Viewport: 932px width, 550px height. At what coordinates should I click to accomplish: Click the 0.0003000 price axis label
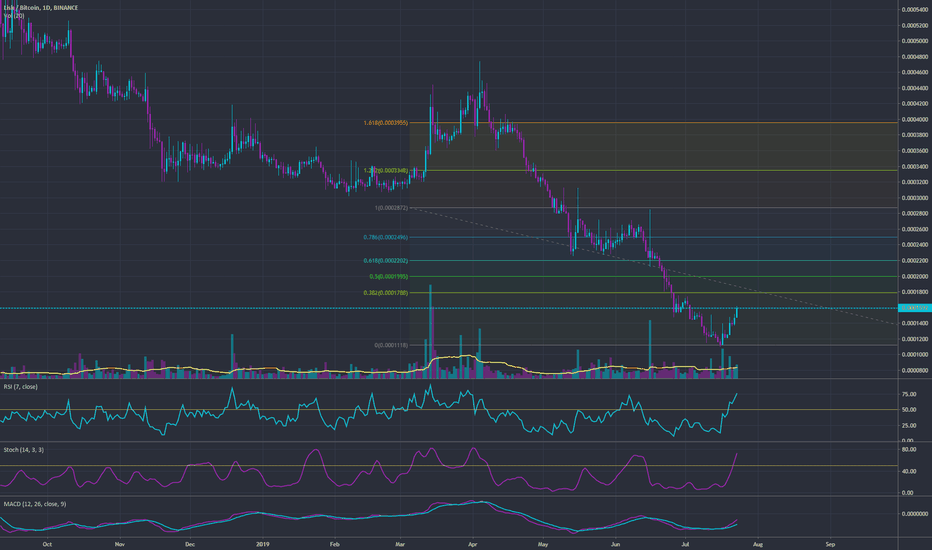pyautogui.click(x=915, y=198)
